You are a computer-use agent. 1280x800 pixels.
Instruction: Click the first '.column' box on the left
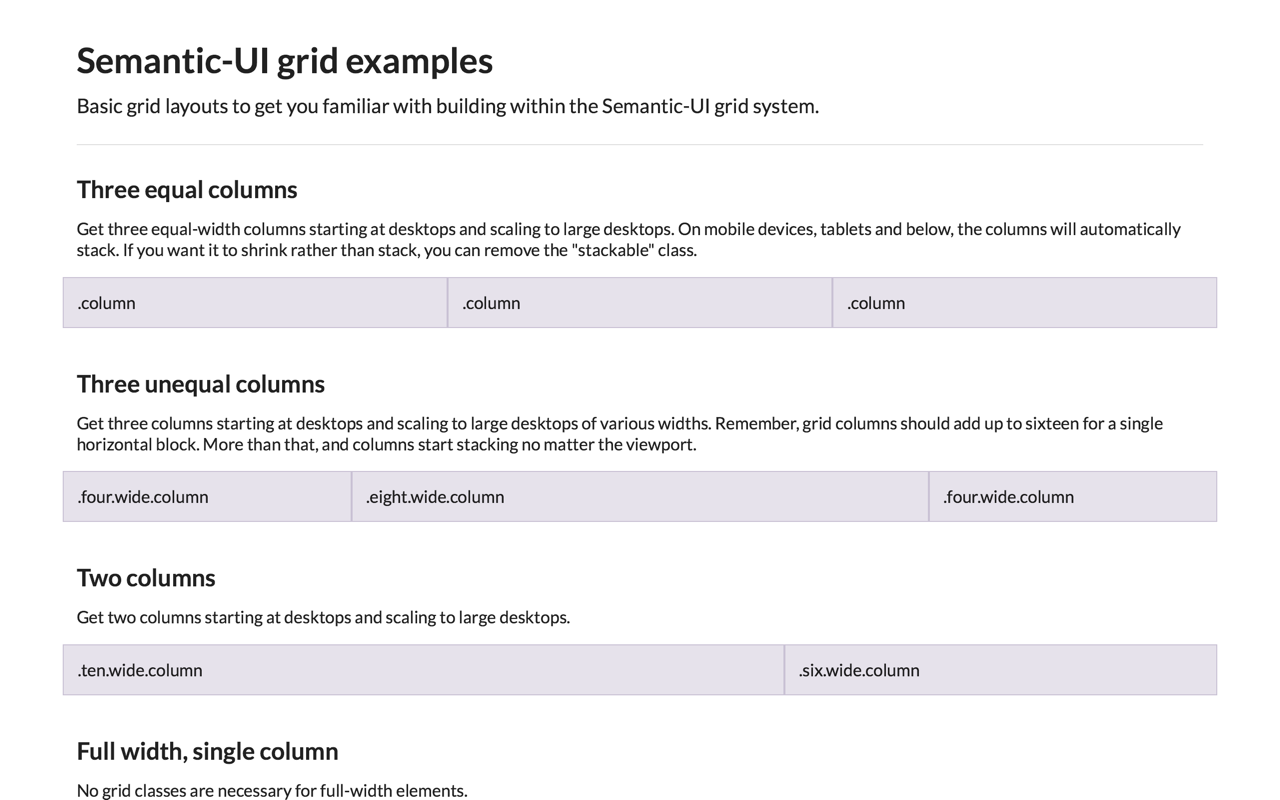[255, 303]
